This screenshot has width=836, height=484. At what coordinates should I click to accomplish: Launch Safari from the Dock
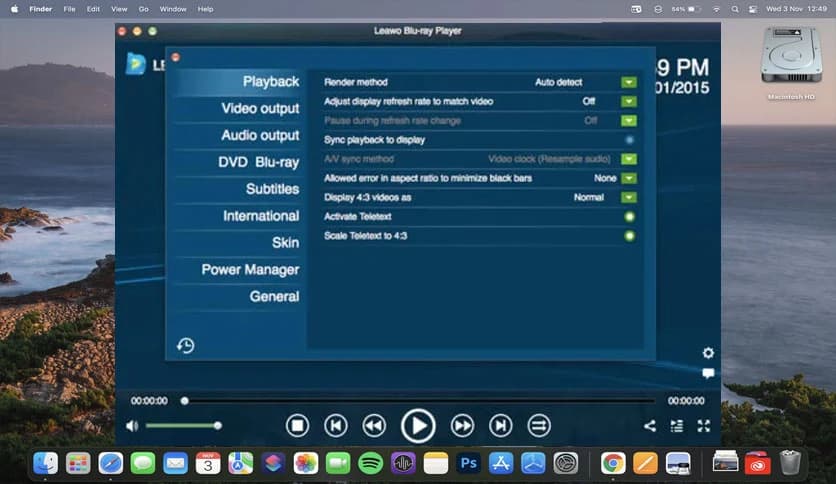coord(110,463)
